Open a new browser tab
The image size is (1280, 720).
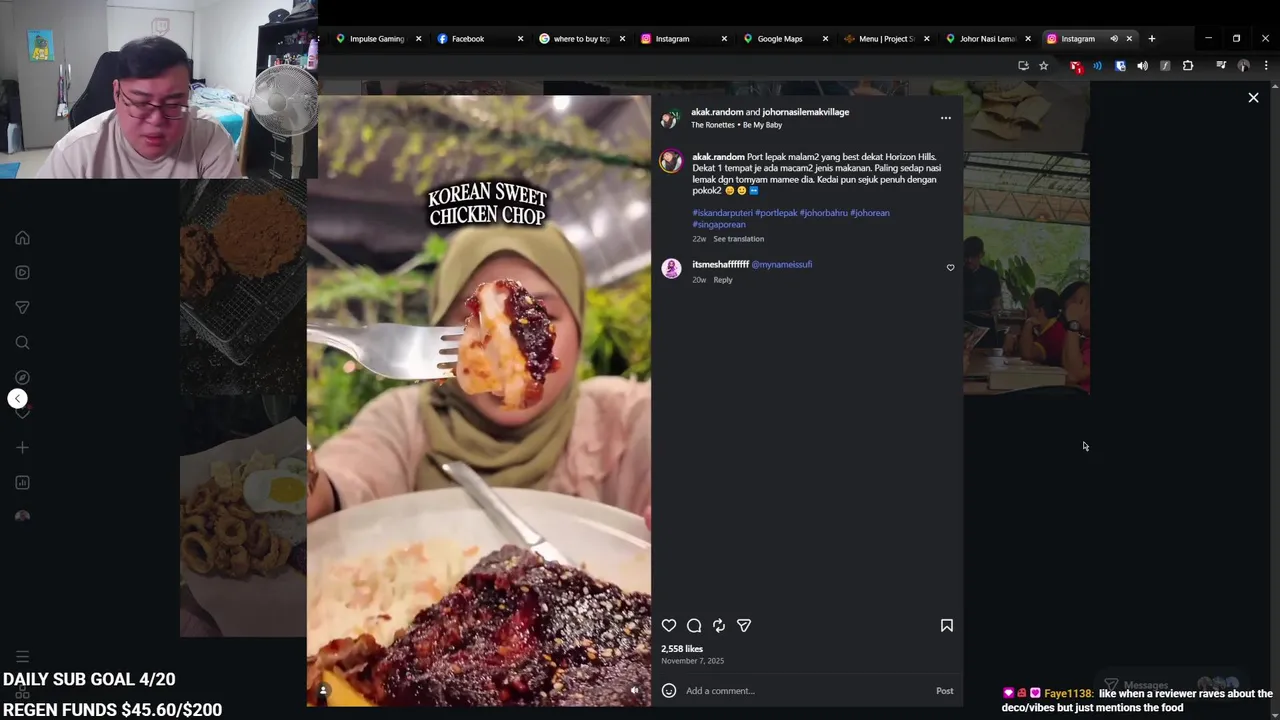[1152, 39]
